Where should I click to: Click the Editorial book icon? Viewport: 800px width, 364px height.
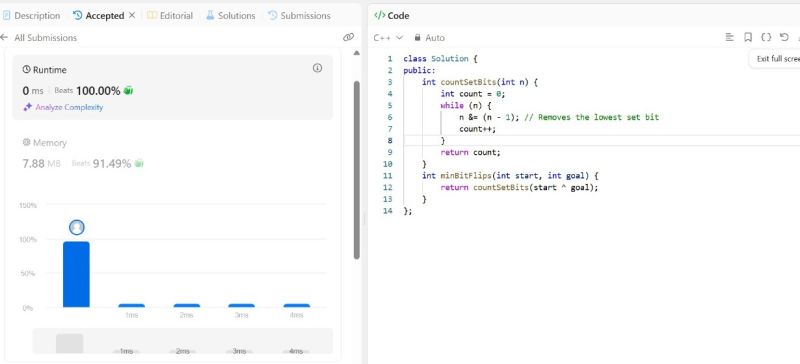click(x=152, y=15)
